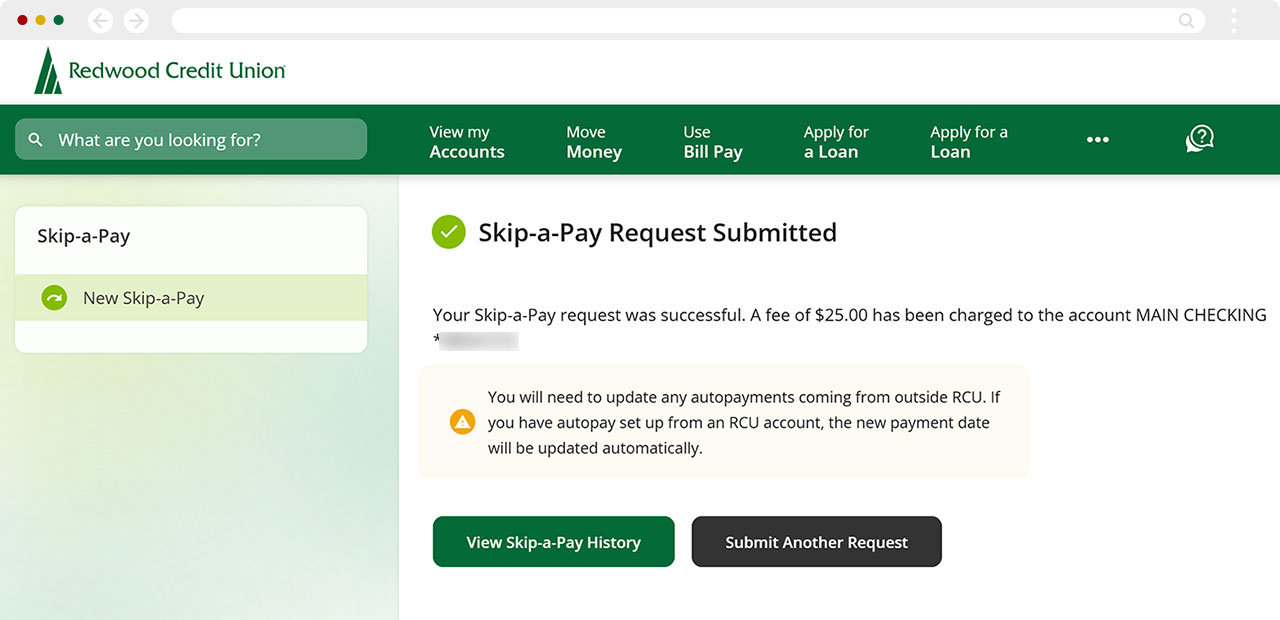The width and height of the screenshot is (1280, 620).
Task: Click the green success checkmark icon
Action: [449, 232]
